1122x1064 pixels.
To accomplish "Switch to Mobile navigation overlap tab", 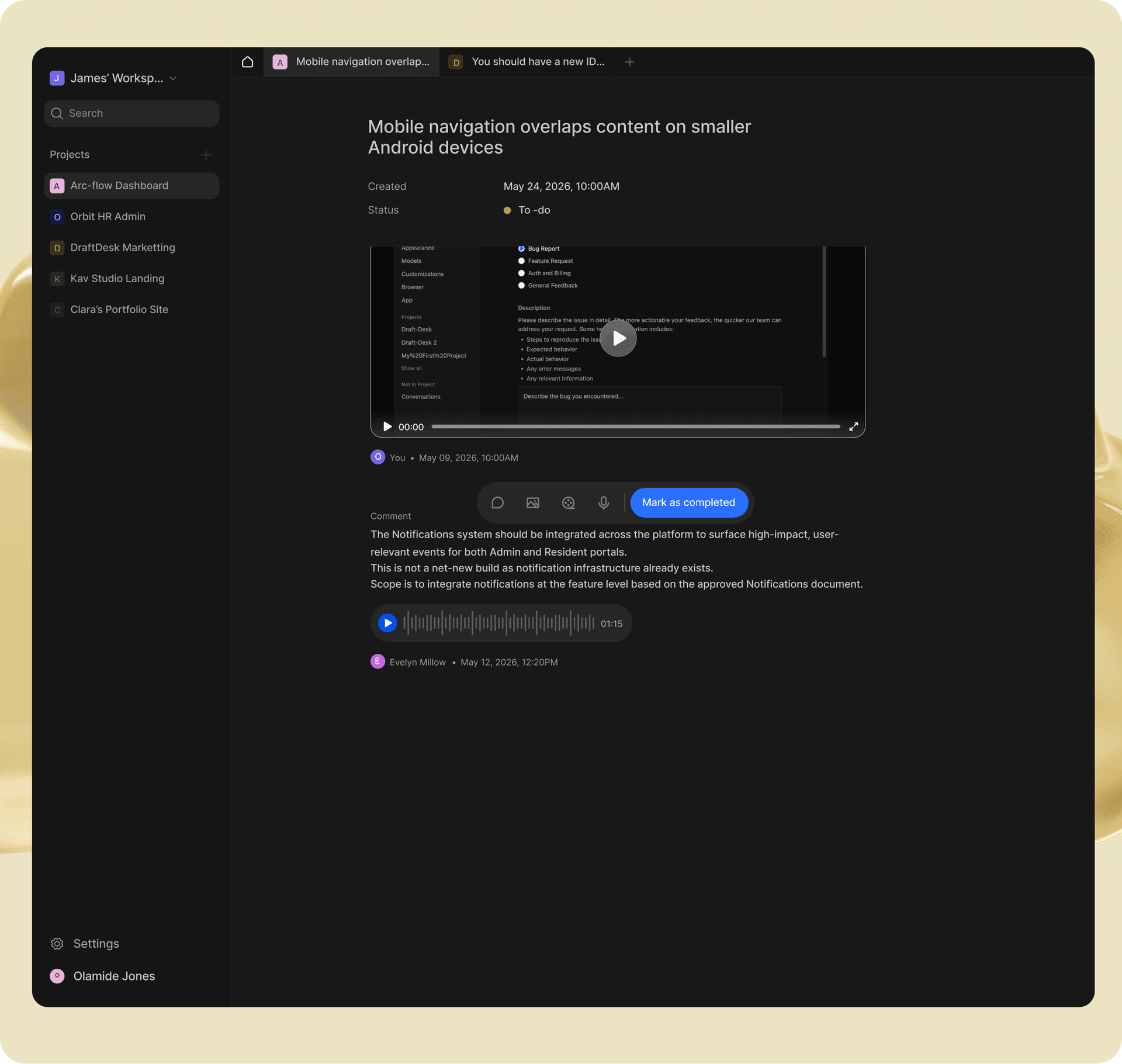I will click(x=352, y=62).
